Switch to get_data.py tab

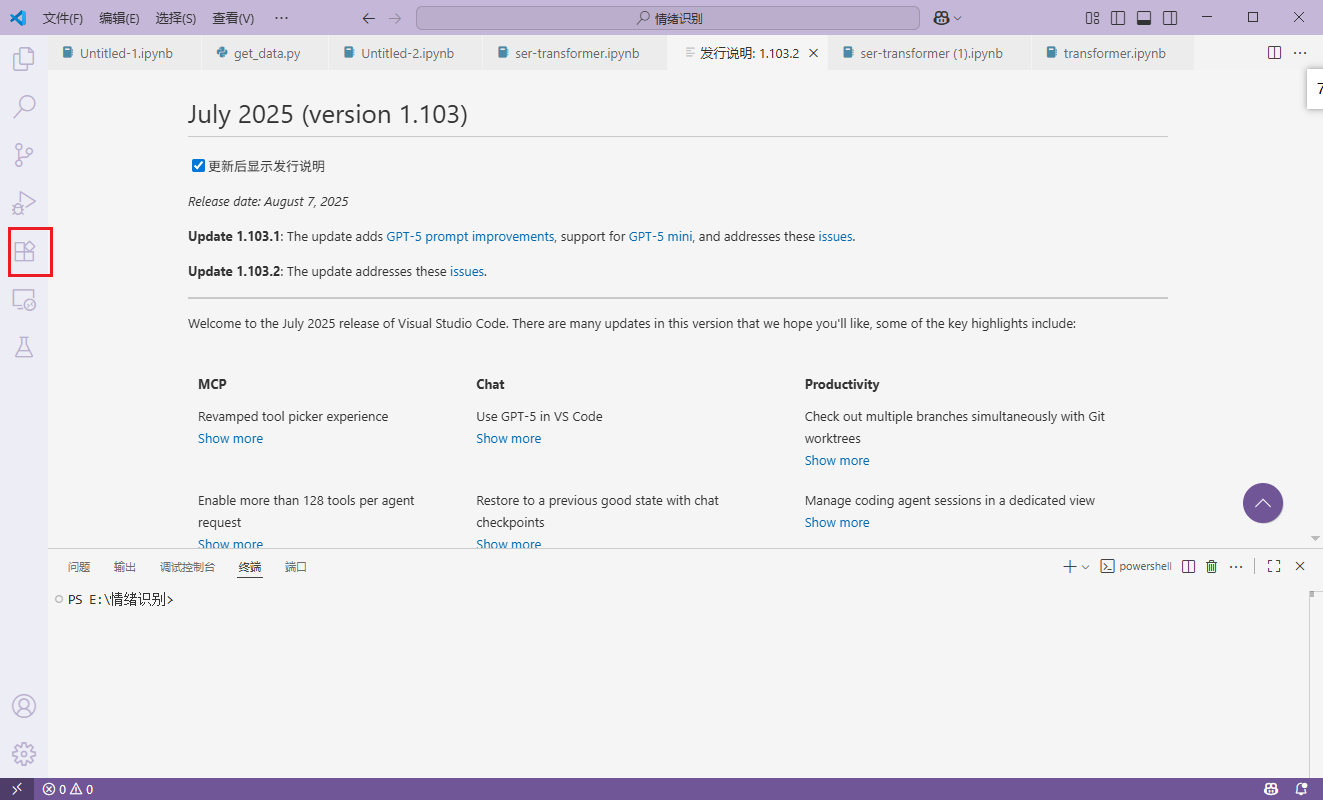point(267,53)
